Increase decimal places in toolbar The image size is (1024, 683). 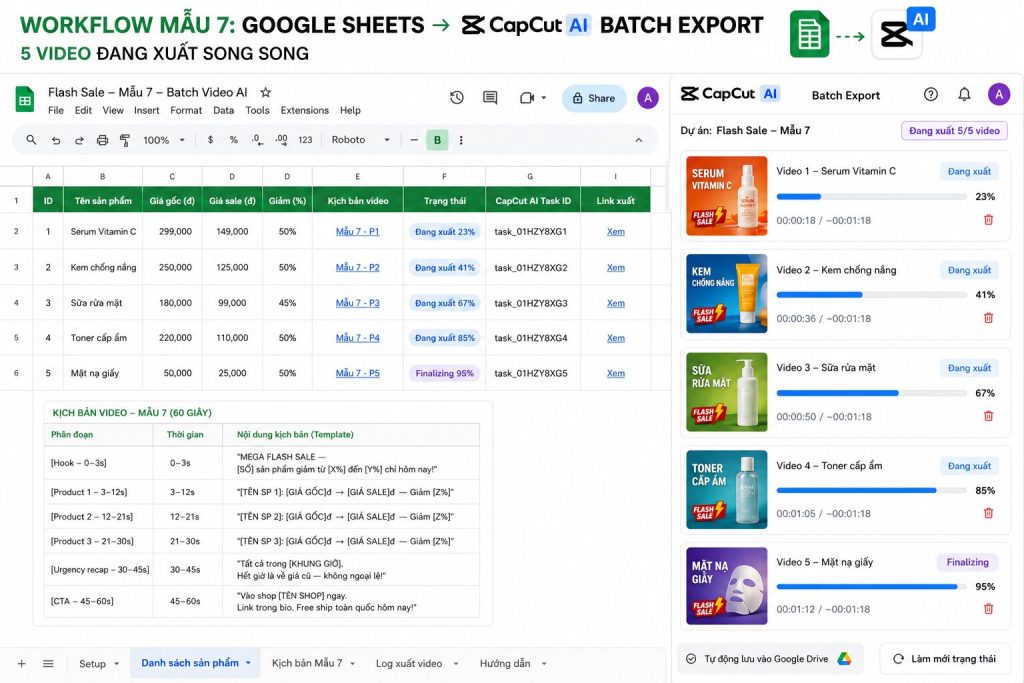click(x=281, y=140)
